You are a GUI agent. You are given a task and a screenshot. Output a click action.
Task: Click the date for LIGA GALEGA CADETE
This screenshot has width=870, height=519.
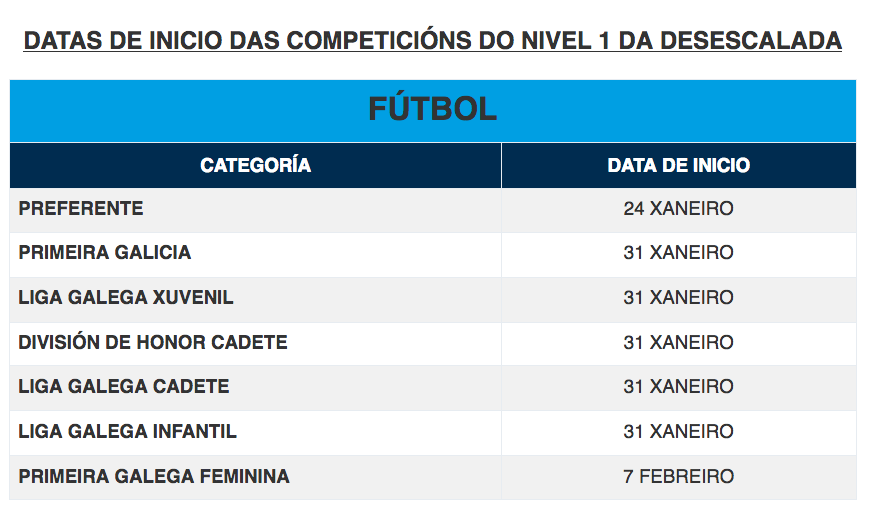click(679, 386)
